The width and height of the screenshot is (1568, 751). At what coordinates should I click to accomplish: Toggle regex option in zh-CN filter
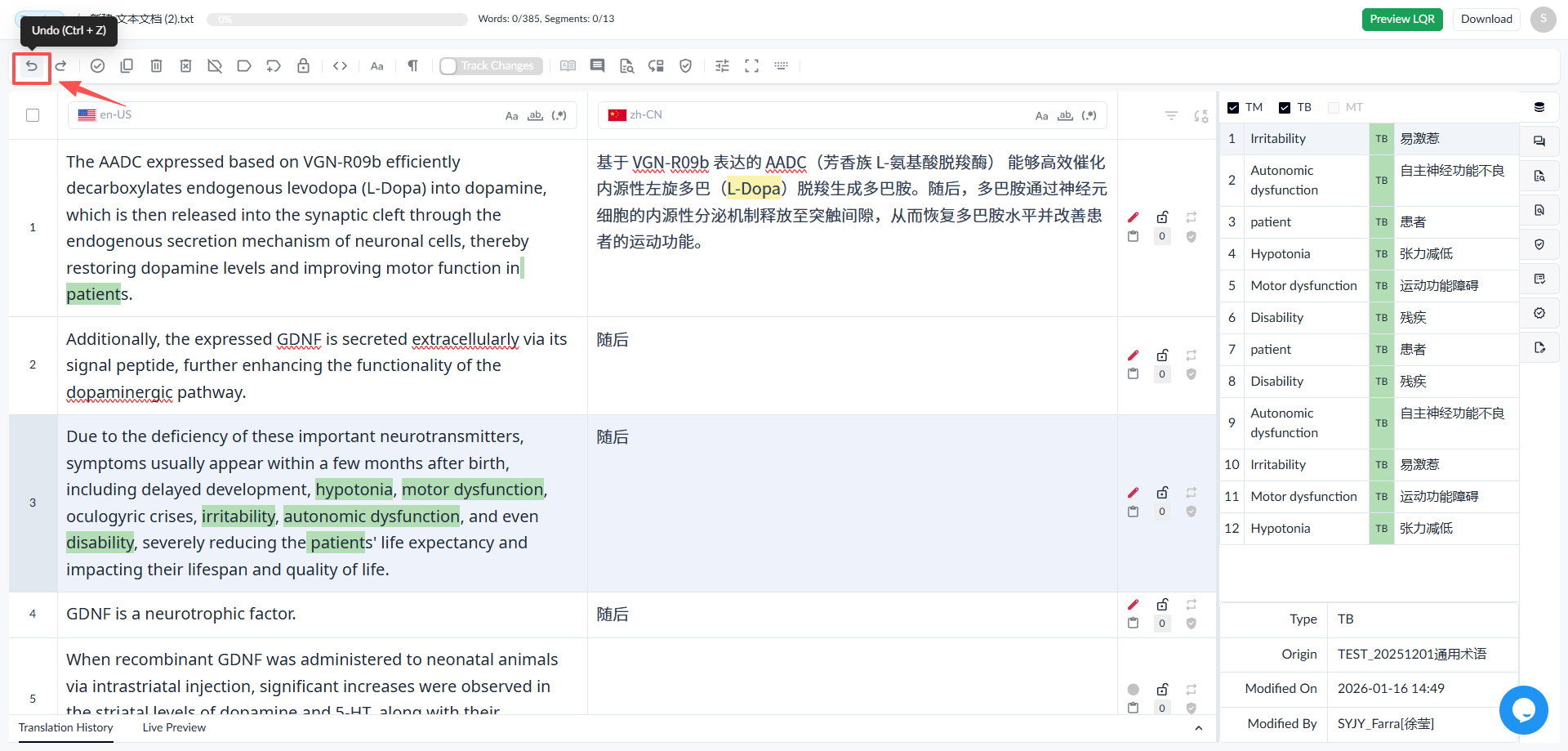click(1089, 116)
